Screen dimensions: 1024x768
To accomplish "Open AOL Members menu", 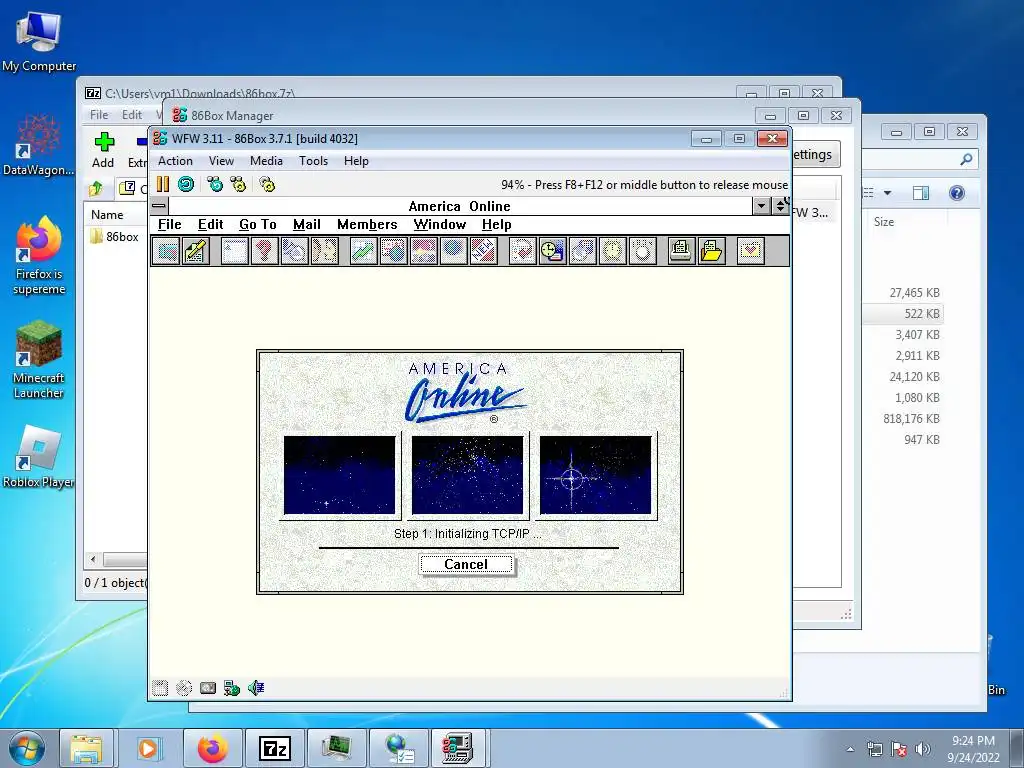I will click(367, 225).
